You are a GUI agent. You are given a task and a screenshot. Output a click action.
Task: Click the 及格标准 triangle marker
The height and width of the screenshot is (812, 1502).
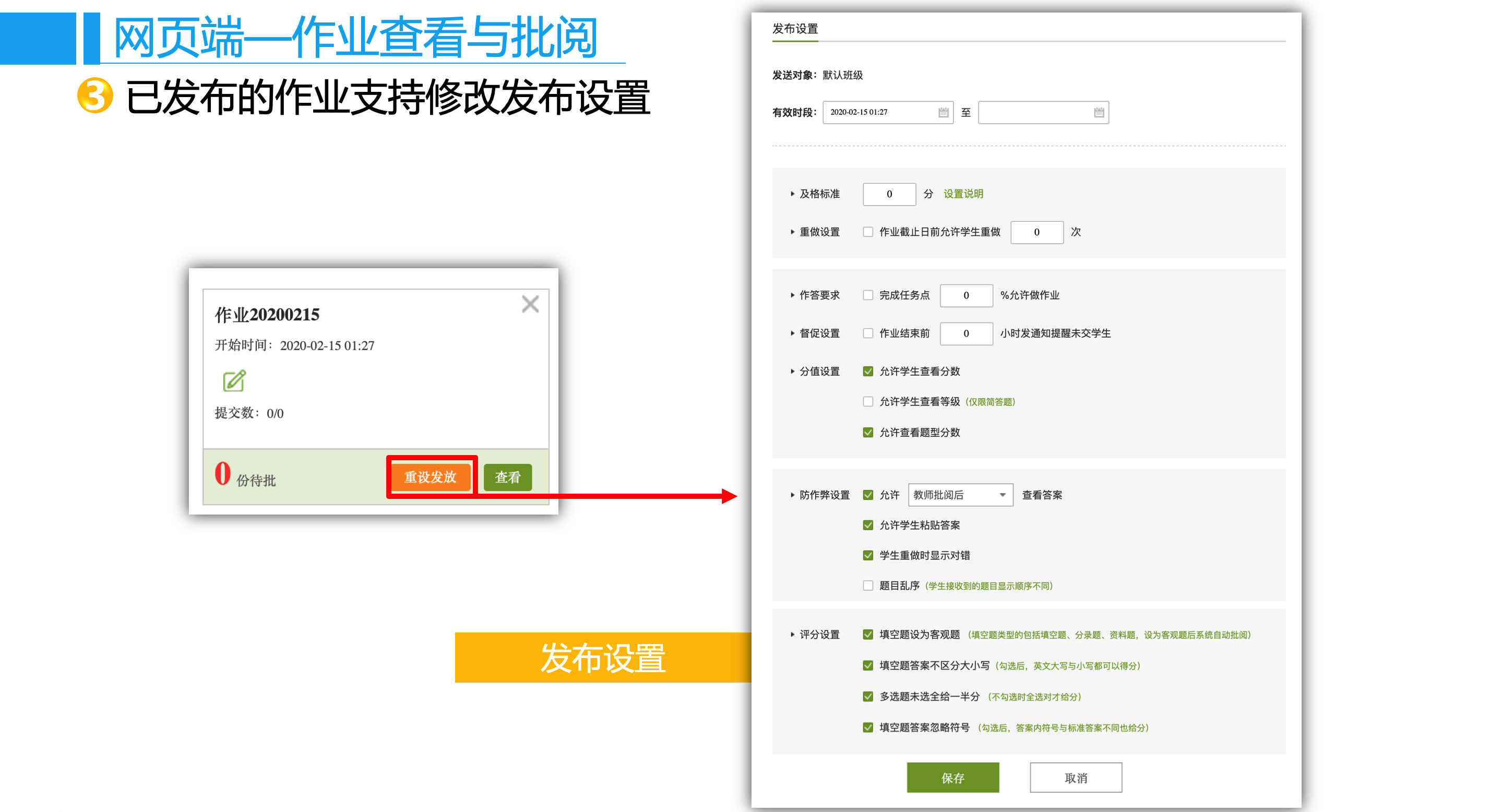[x=792, y=194]
